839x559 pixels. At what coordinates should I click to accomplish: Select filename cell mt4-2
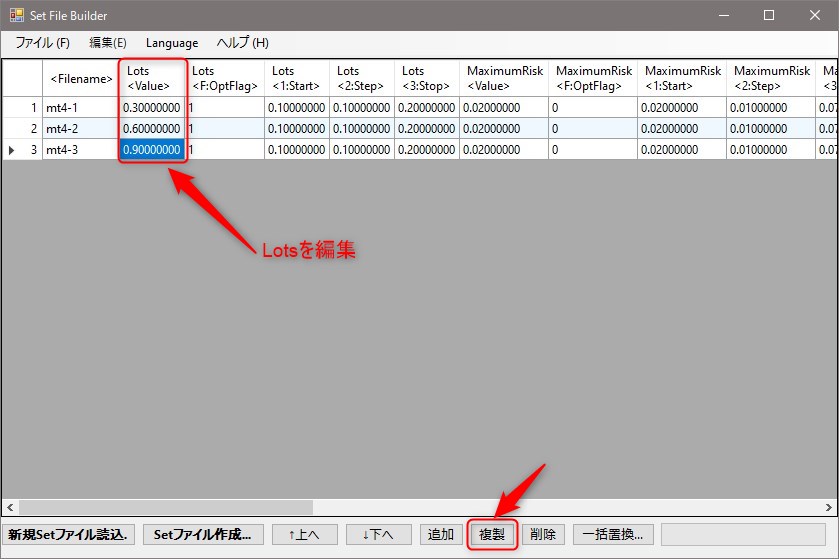pos(80,128)
